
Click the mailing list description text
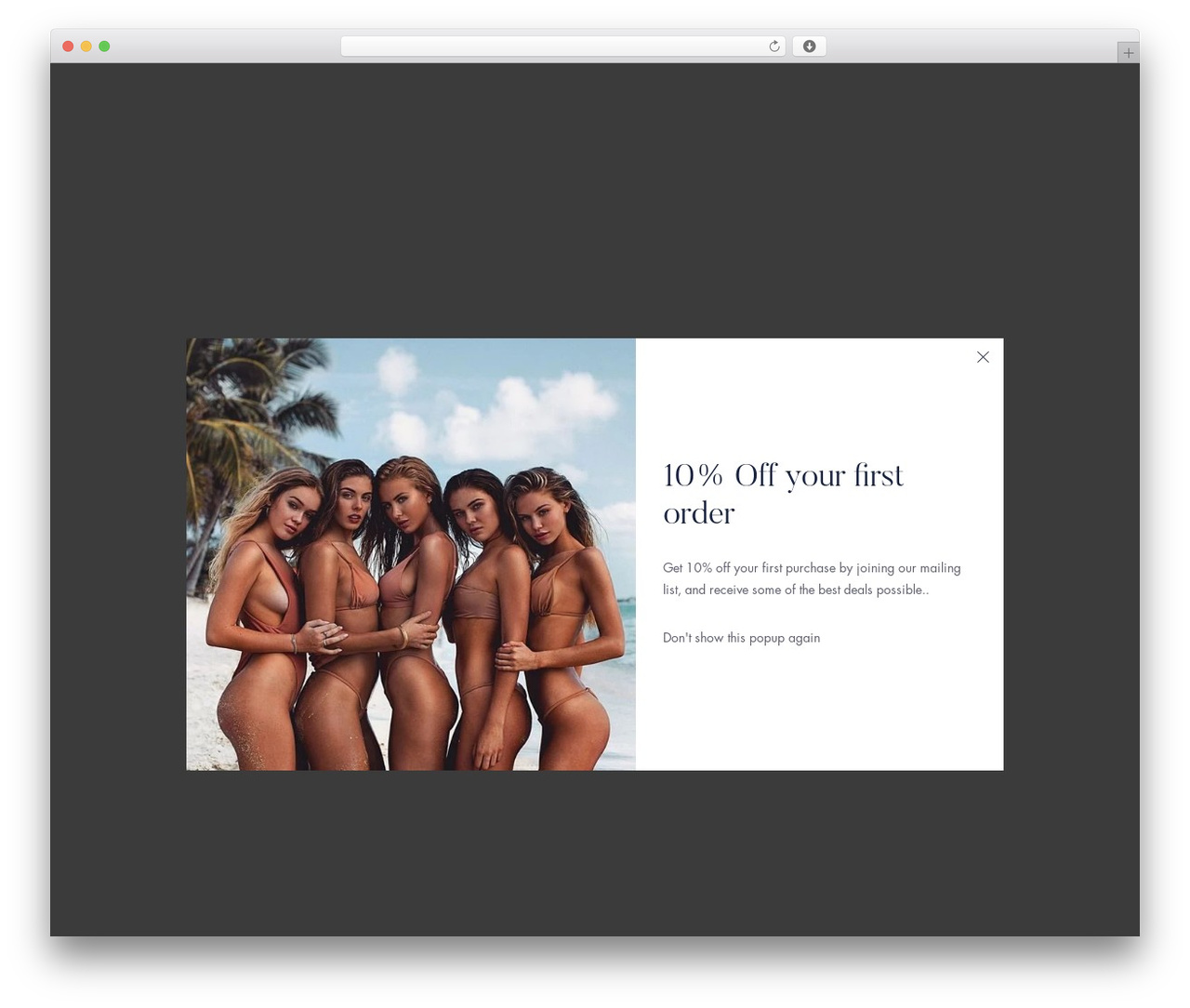tap(812, 578)
